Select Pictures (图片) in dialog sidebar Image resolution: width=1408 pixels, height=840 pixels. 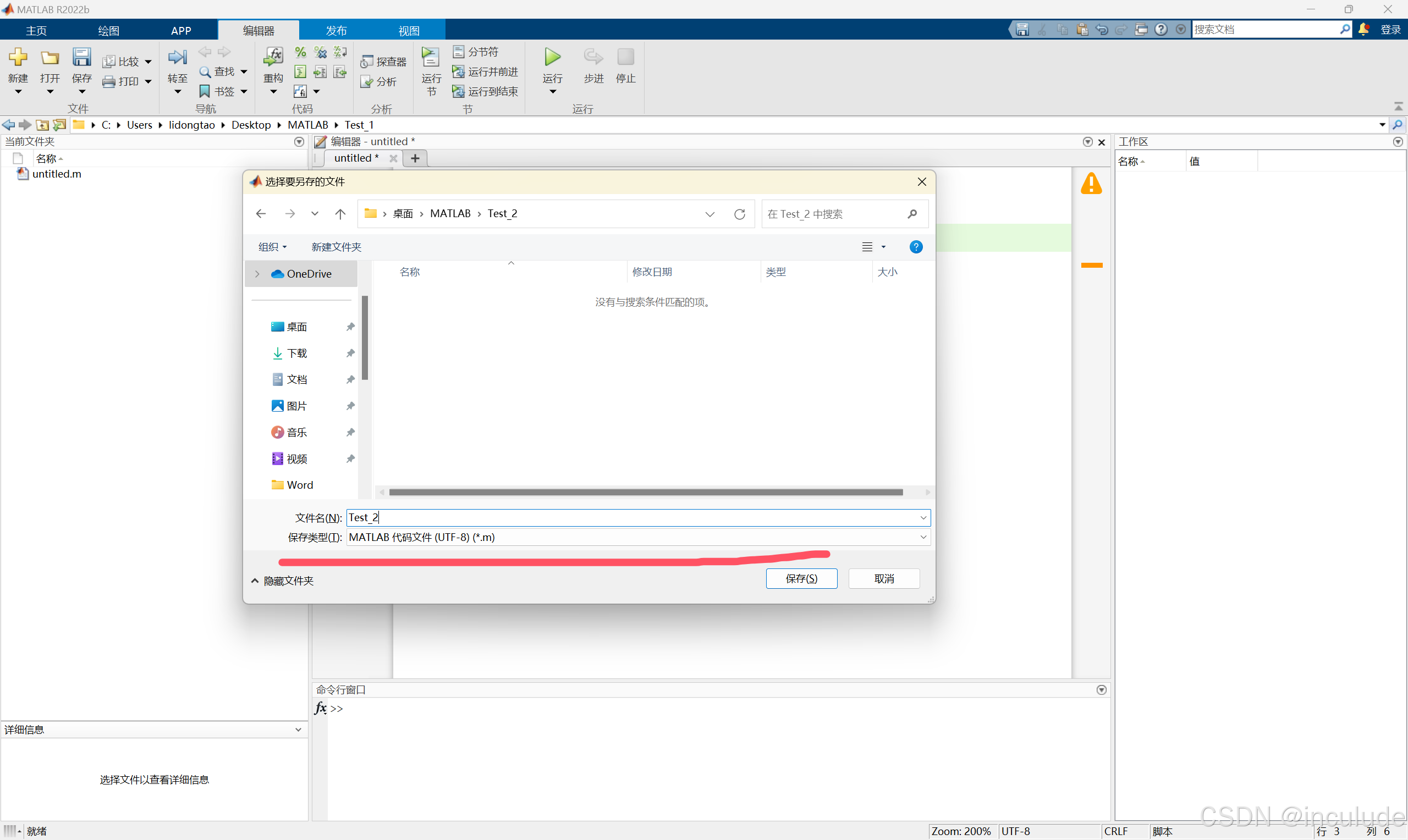click(296, 406)
